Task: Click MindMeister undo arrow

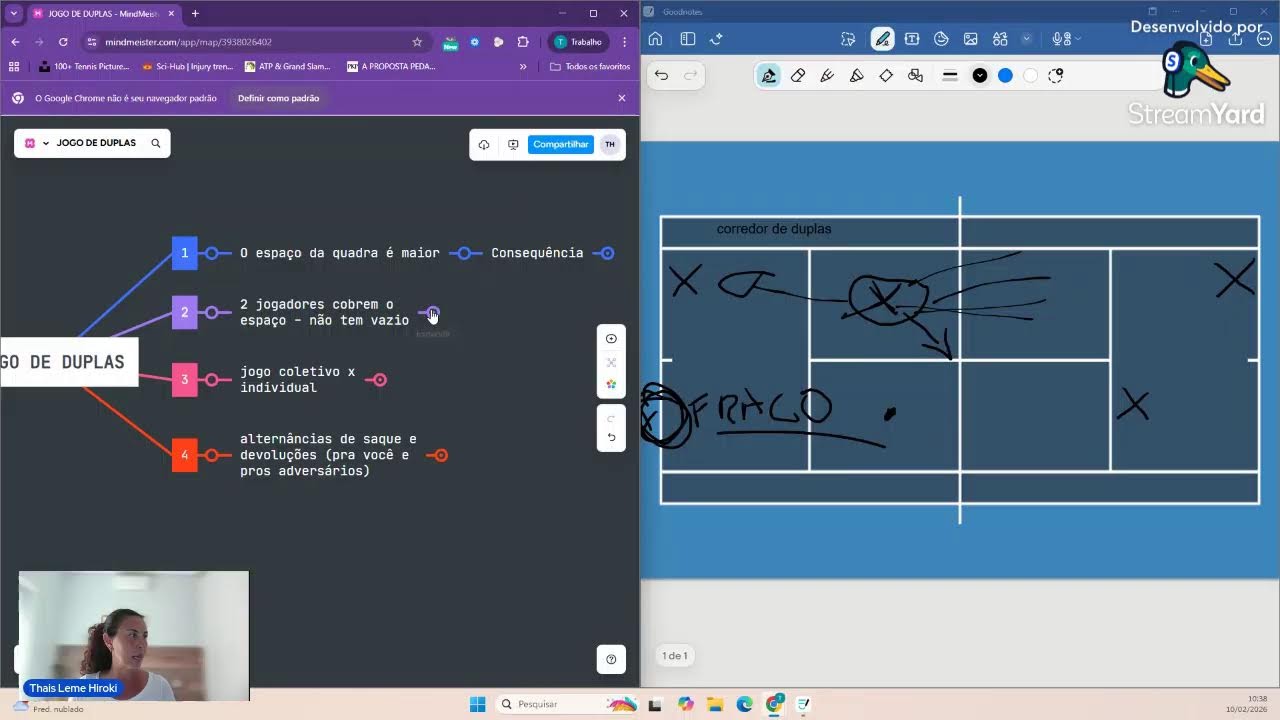Action: pos(611,437)
